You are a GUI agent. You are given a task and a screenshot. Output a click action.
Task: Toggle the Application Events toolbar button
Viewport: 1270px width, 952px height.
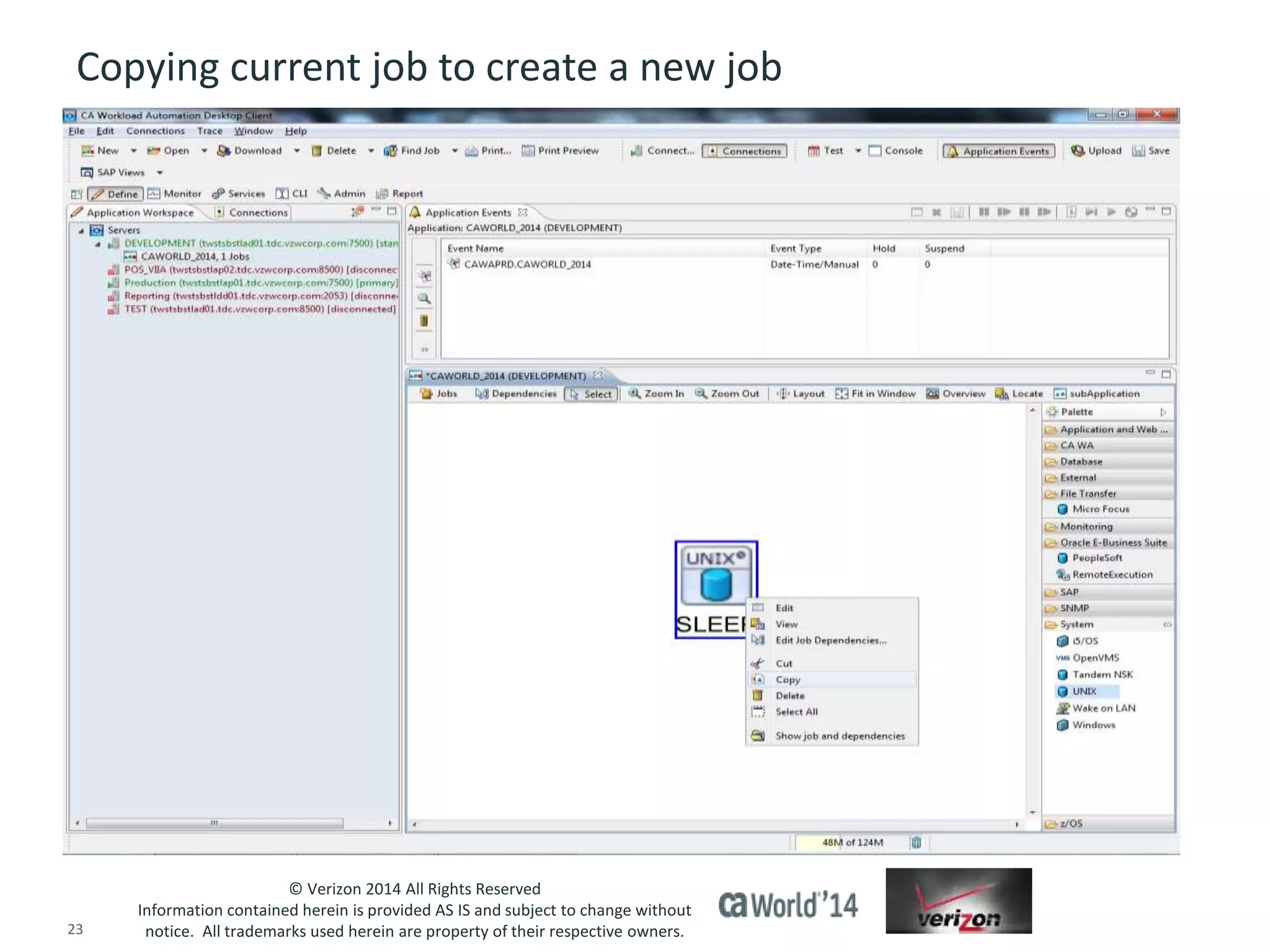(x=998, y=151)
